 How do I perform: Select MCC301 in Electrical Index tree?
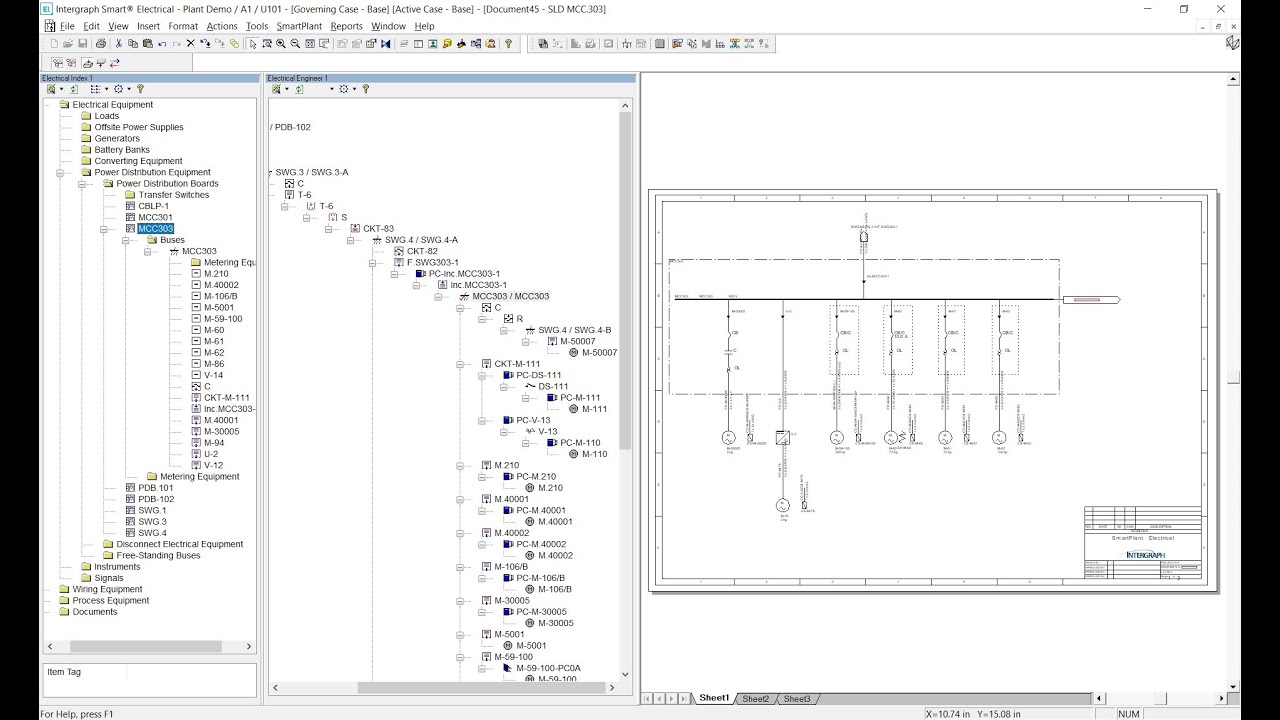coord(155,217)
